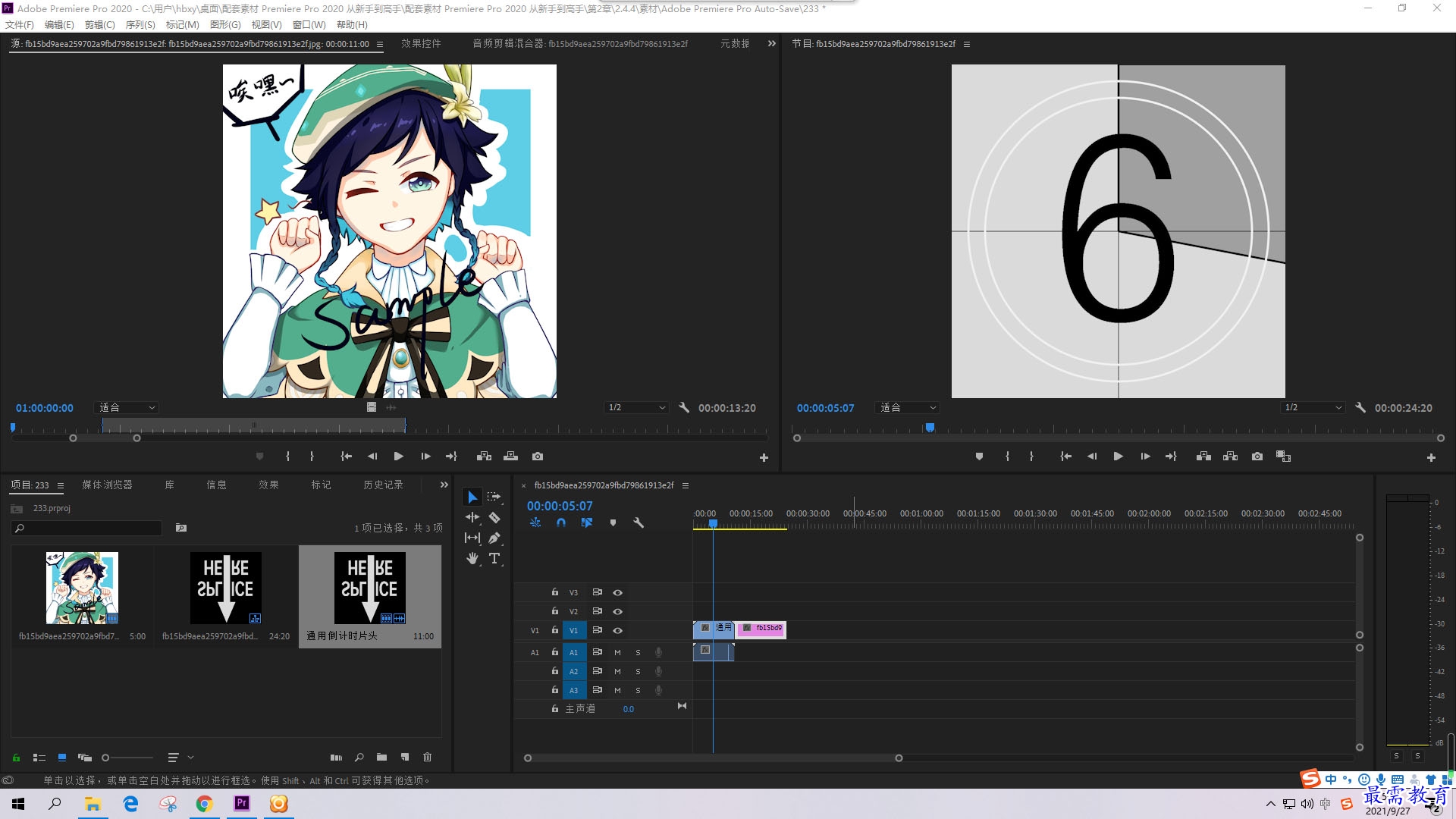
Task: Toggle snap in timeline magnet icon
Action: point(561,522)
